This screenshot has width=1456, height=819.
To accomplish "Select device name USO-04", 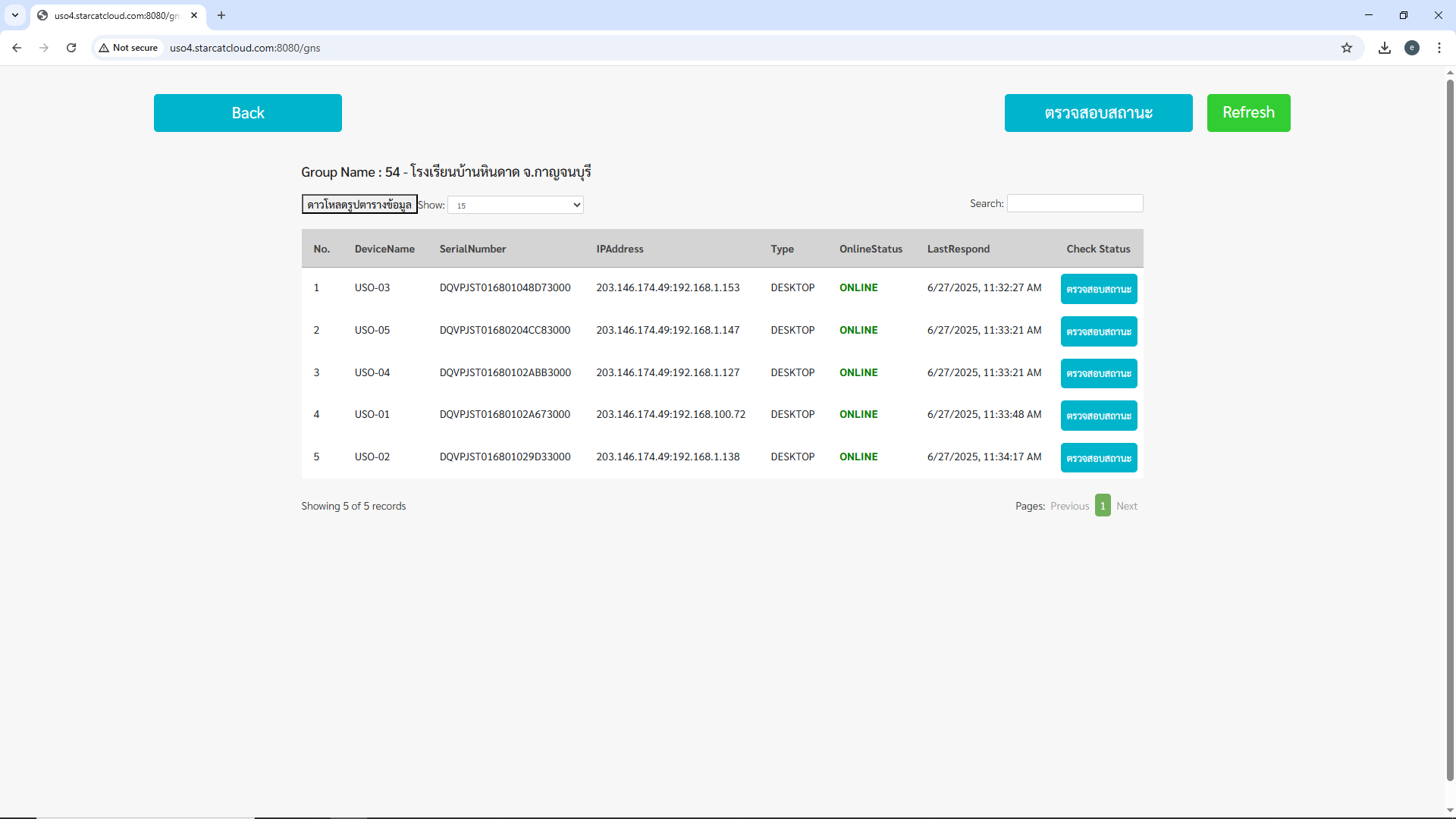I will tap(372, 372).
